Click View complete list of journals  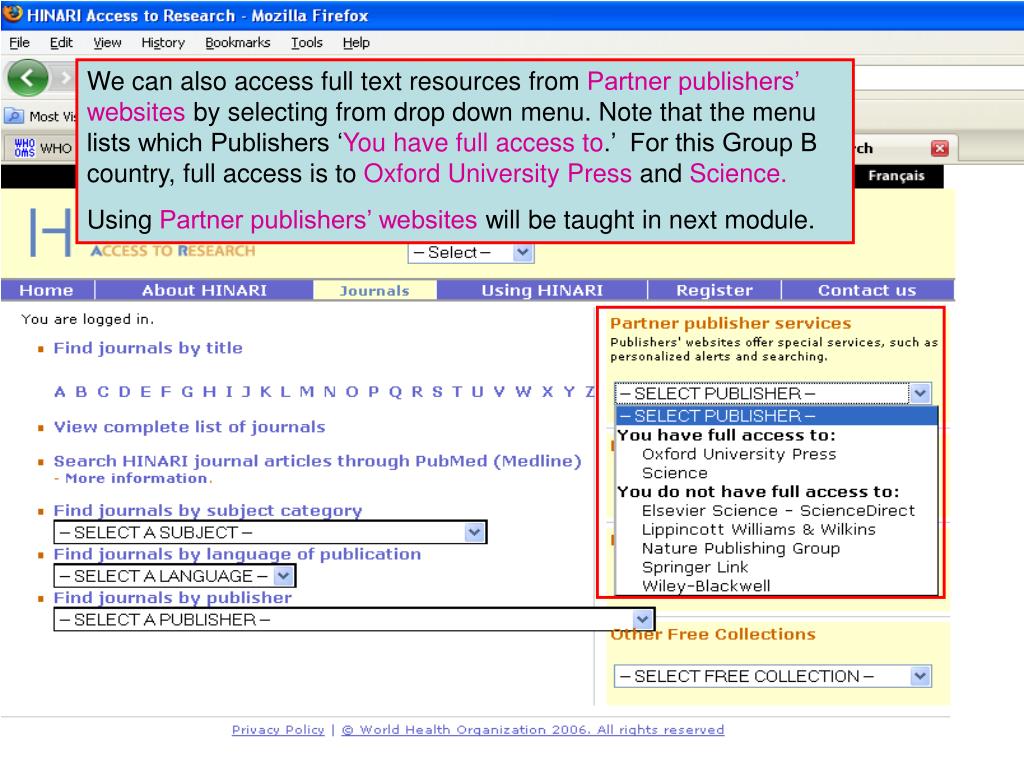[189, 427]
